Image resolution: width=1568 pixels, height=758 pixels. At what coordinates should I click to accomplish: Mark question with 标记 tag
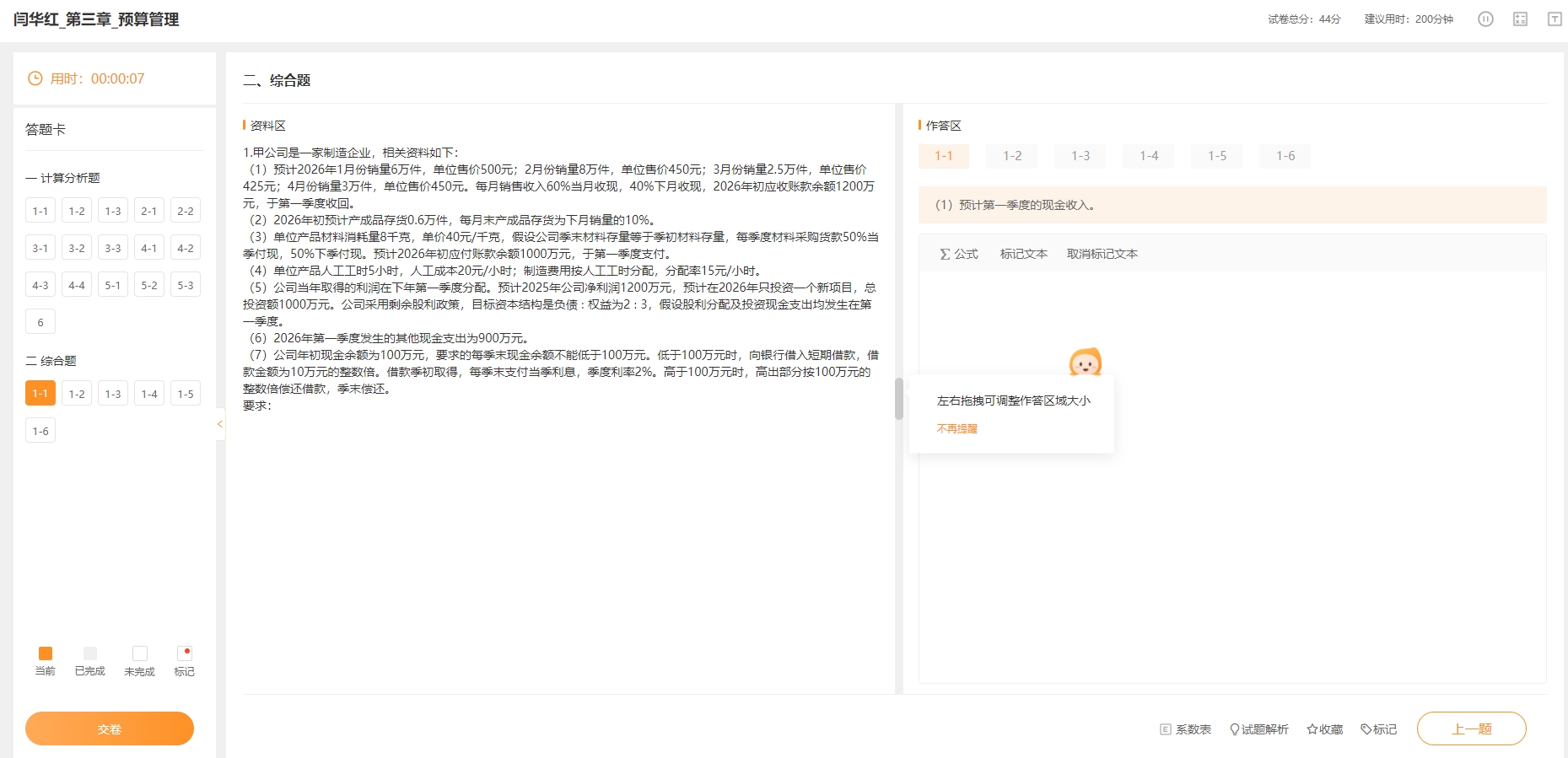coord(1378,729)
